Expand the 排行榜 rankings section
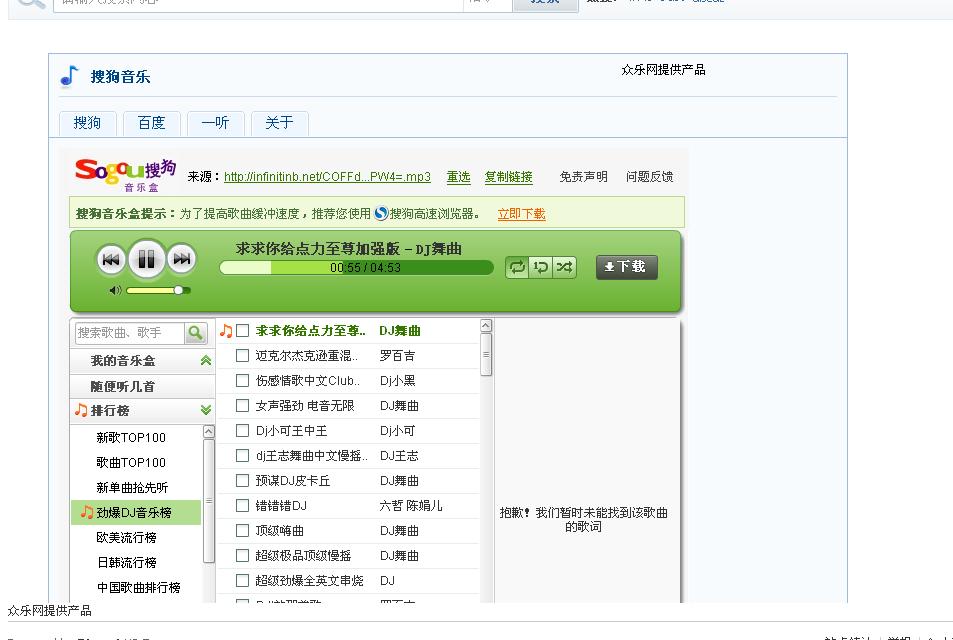This screenshot has width=953, height=640. (x=205, y=410)
